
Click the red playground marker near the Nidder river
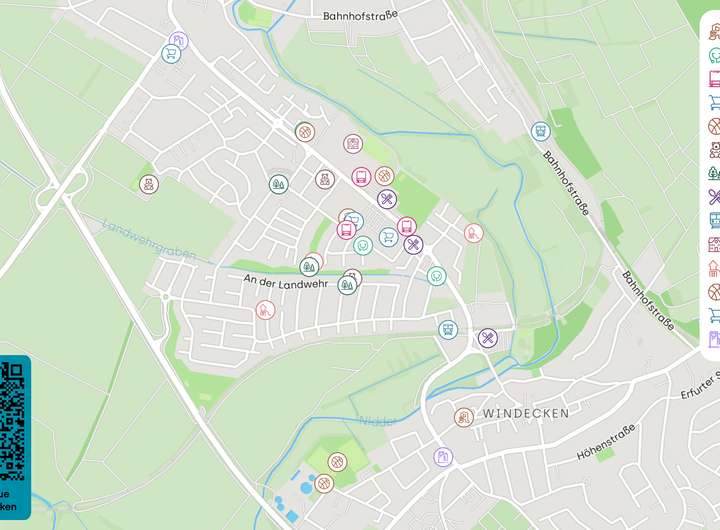coord(473,233)
